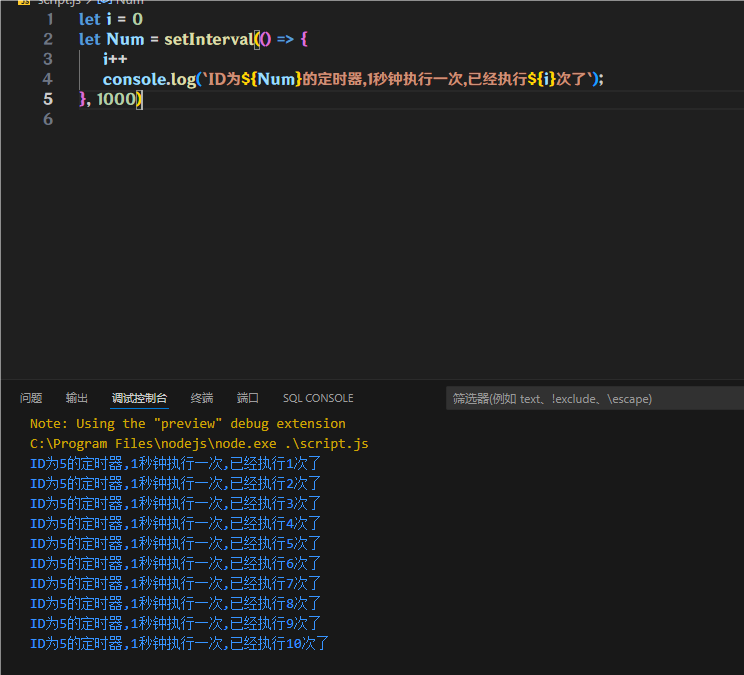The height and width of the screenshot is (675, 744).
Task: Click the node.exe .\script.js command line
Action: pyautogui.click(x=199, y=444)
